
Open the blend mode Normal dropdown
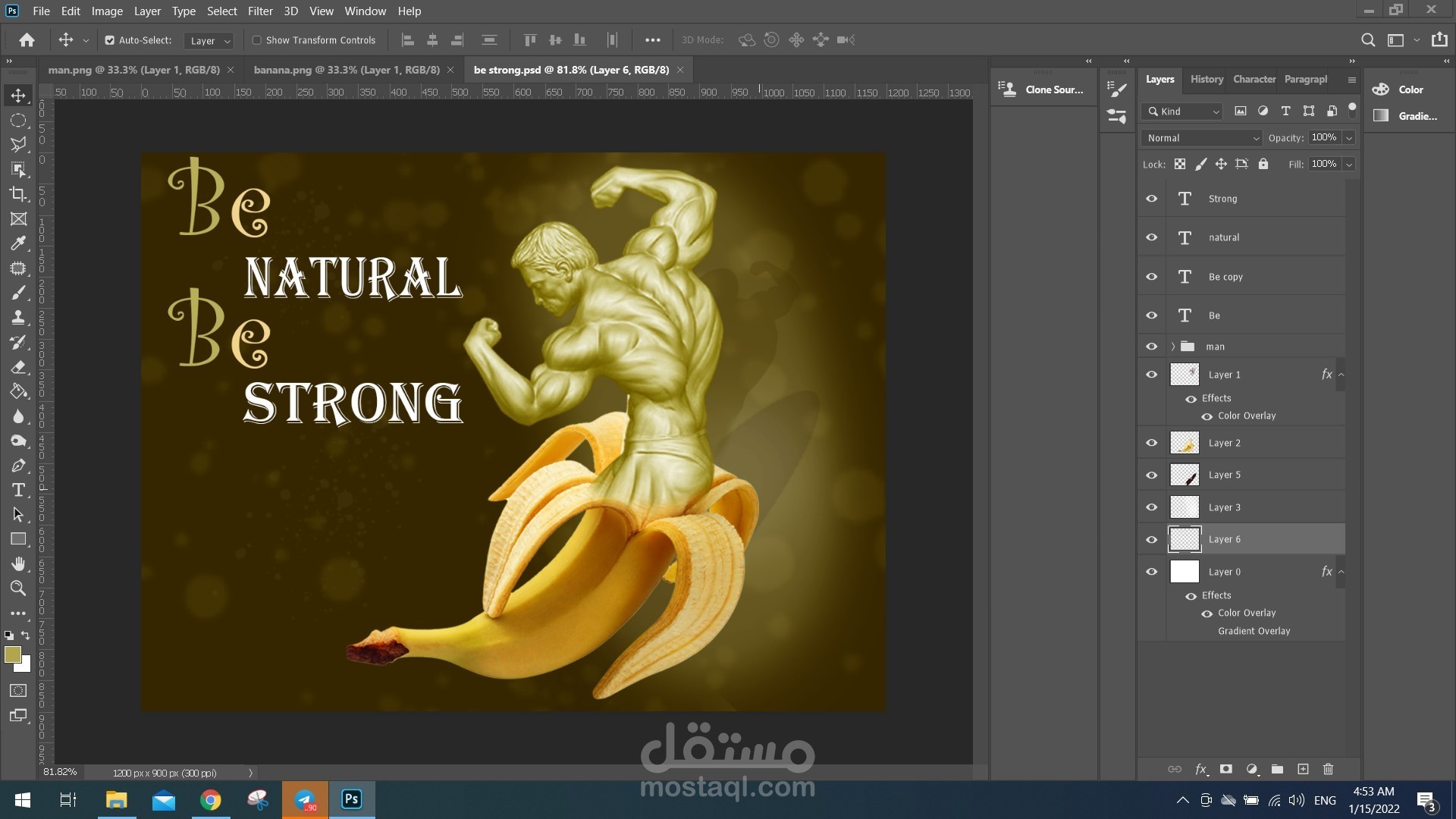1201,138
